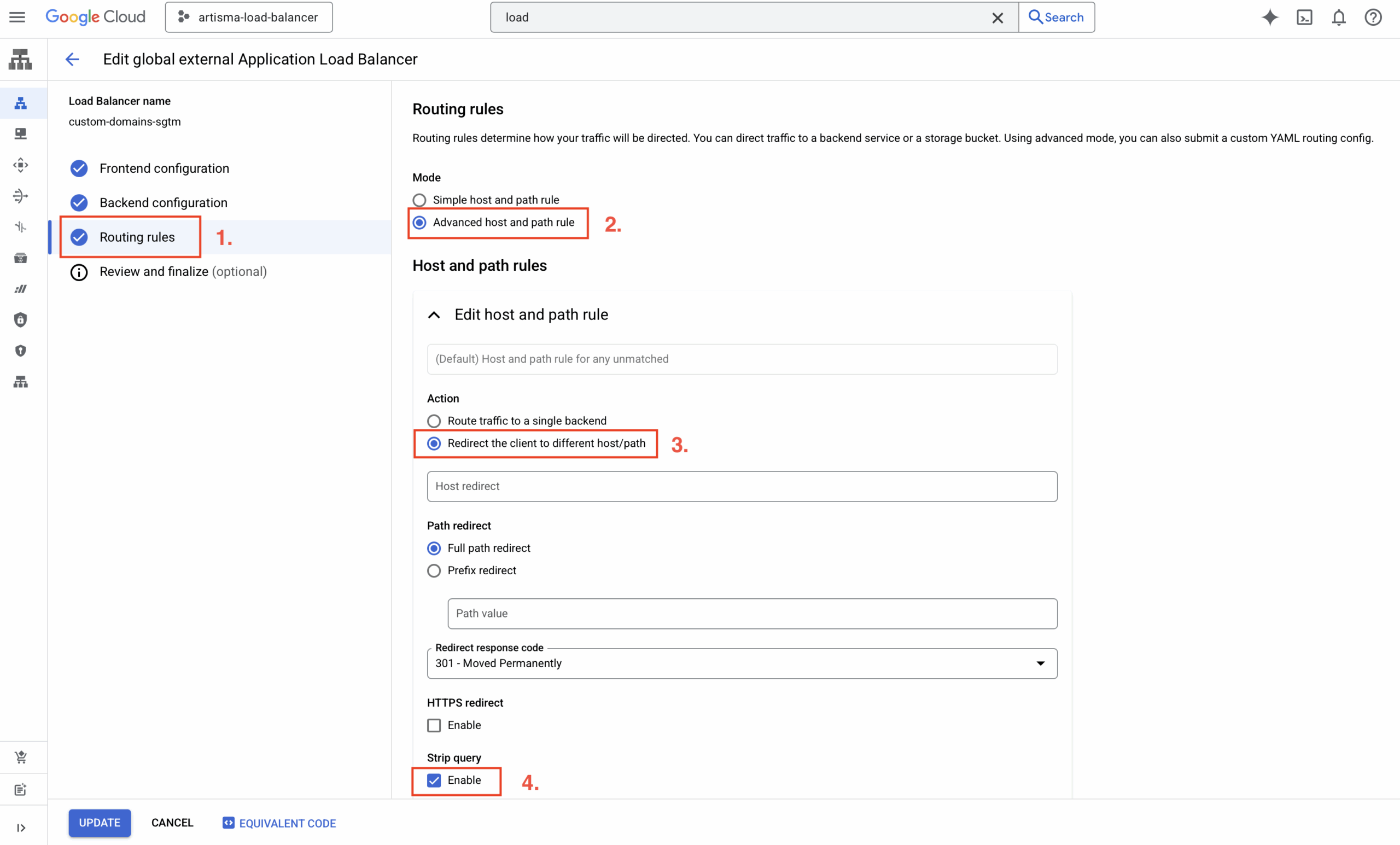
Task: Open the navigation menu hamburger icon
Action: pos(17,17)
